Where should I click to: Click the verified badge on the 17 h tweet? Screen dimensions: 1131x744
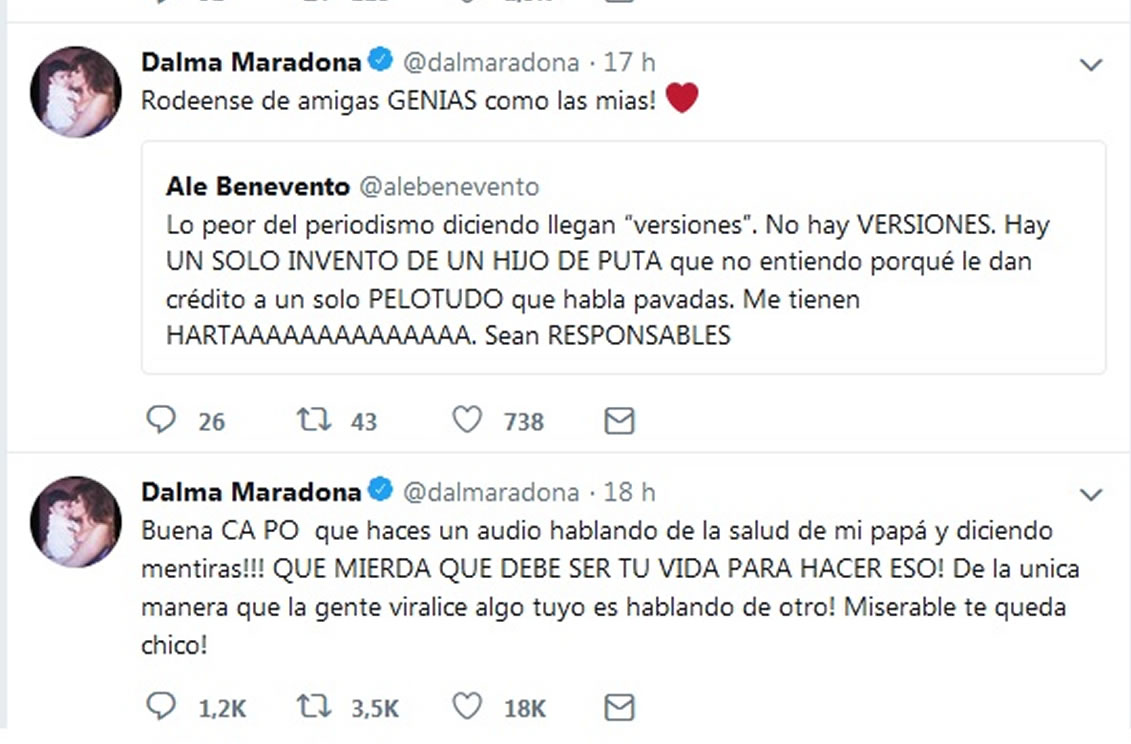point(380,62)
